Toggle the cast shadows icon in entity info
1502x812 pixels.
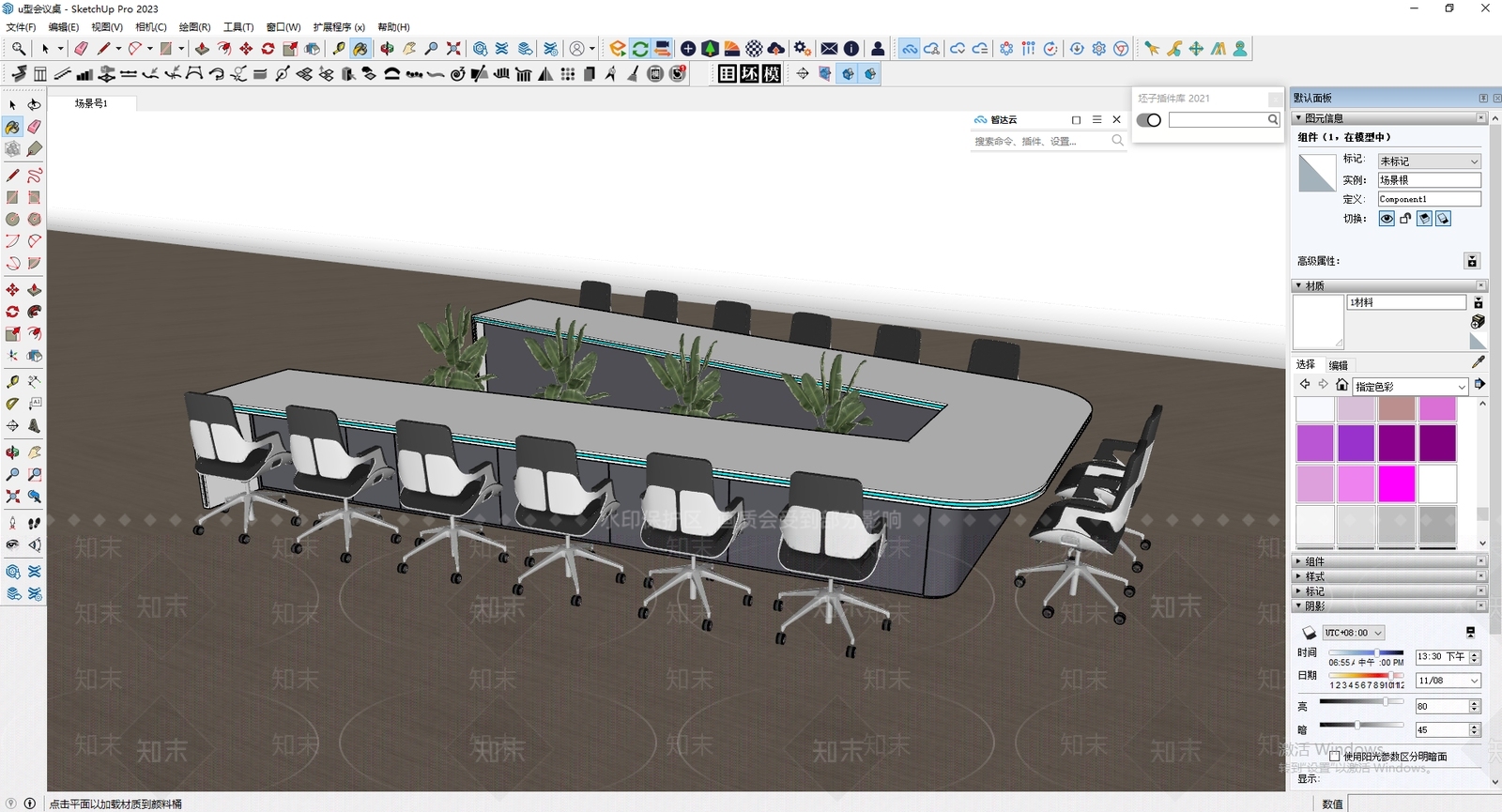click(x=1424, y=219)
